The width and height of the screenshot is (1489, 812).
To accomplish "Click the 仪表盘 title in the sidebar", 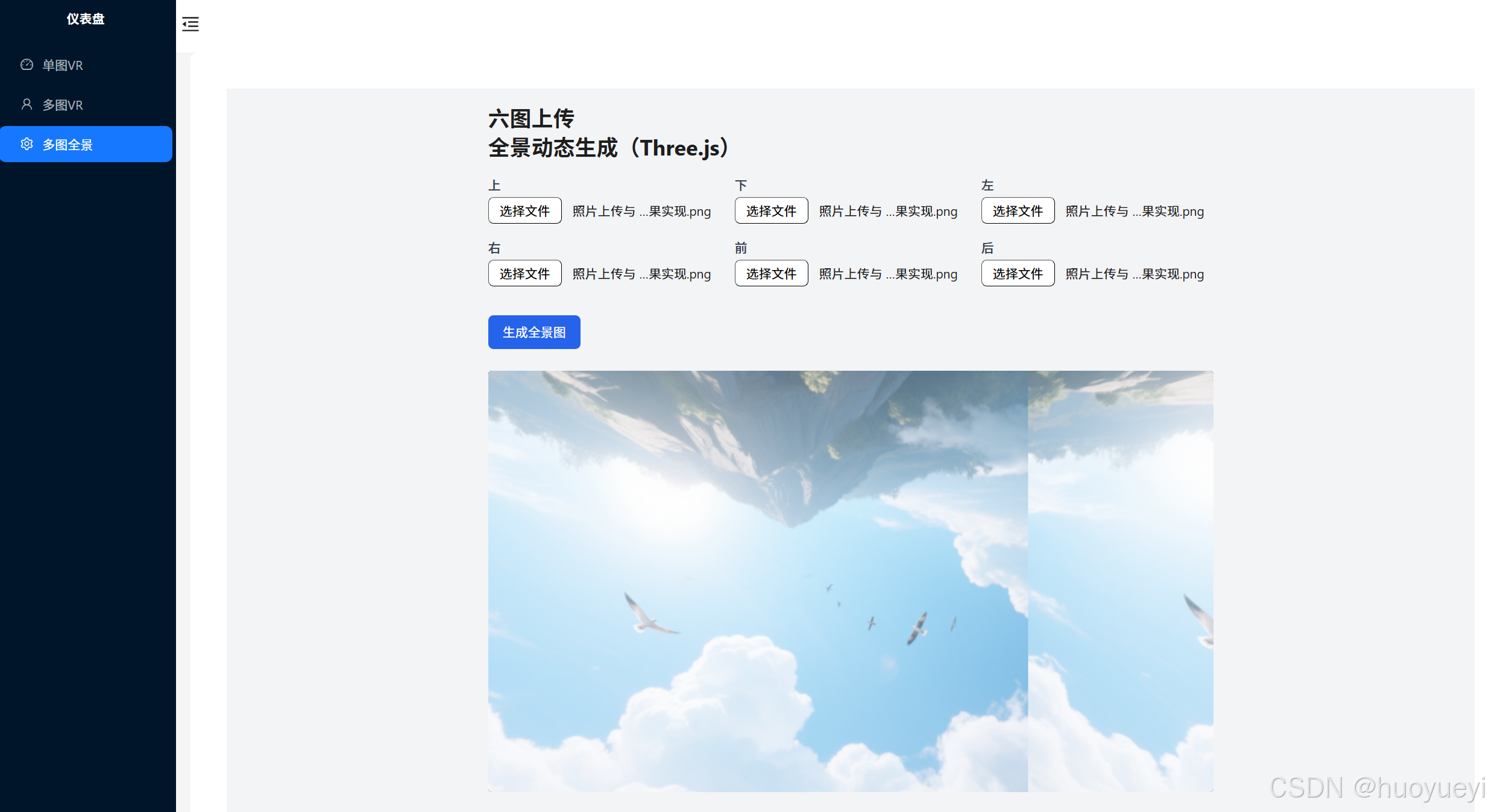I will click(86, 19).
